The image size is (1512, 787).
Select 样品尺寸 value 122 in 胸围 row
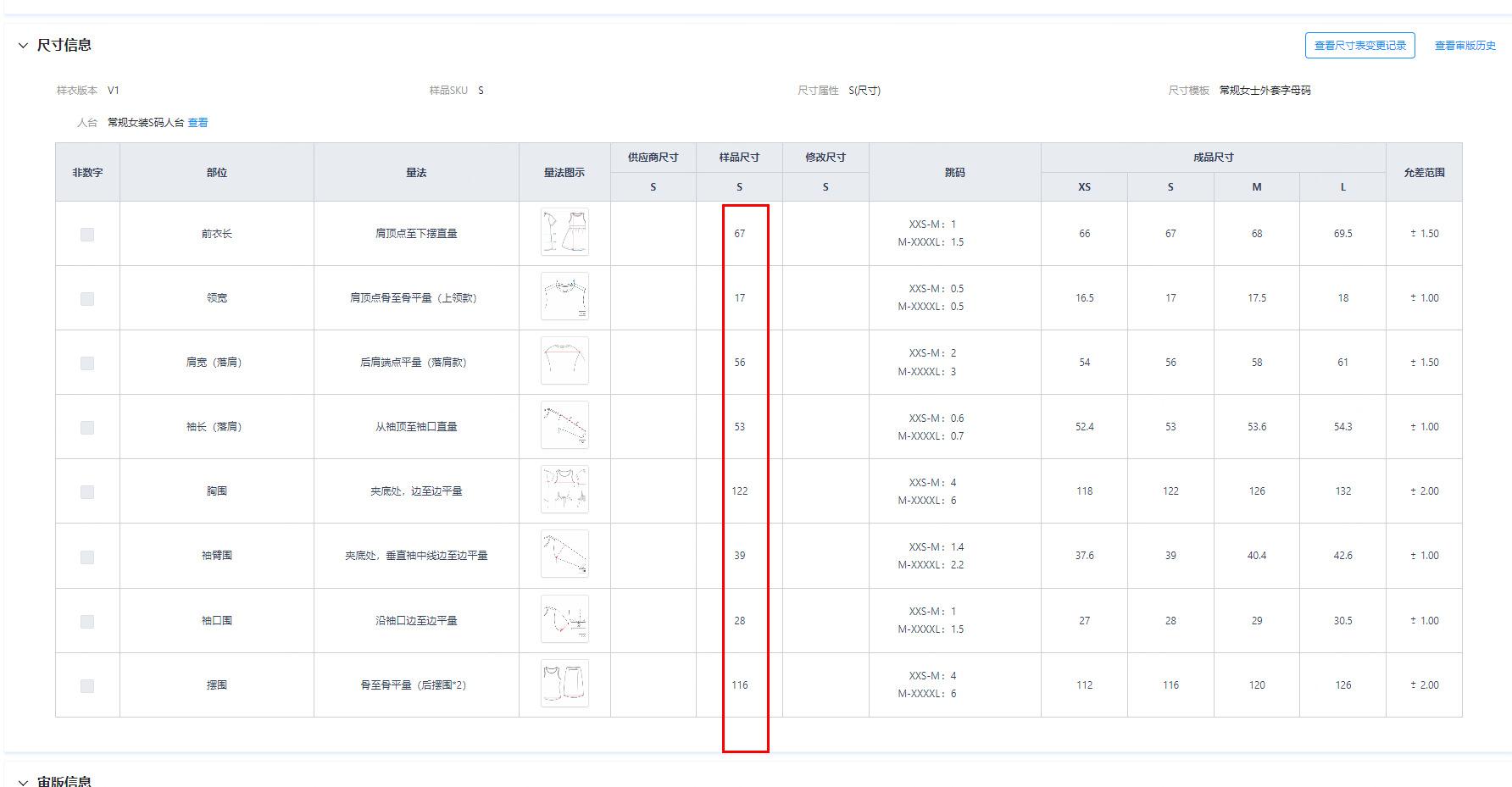tap(739, 491)
